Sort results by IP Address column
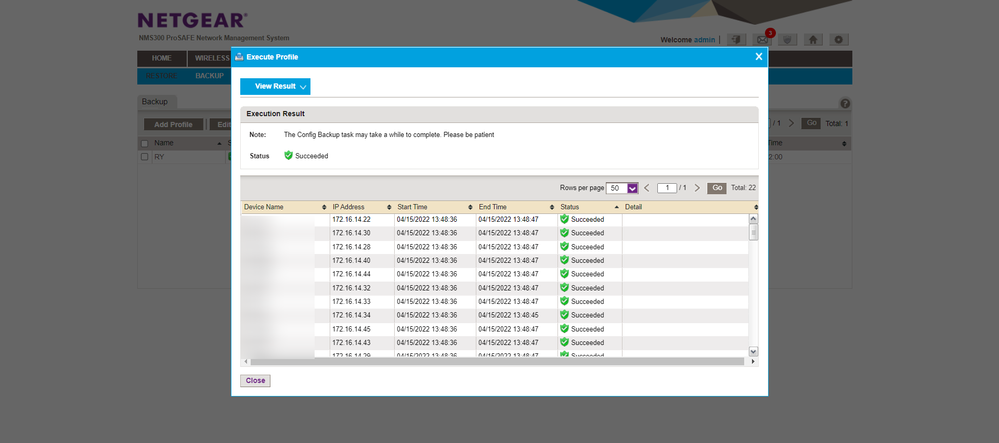 [347, 207]
